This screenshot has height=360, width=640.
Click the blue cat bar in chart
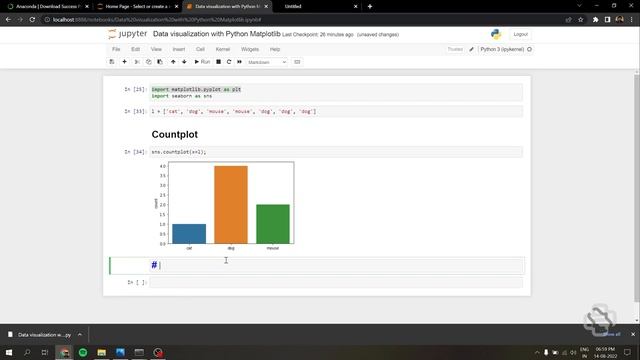189,233
